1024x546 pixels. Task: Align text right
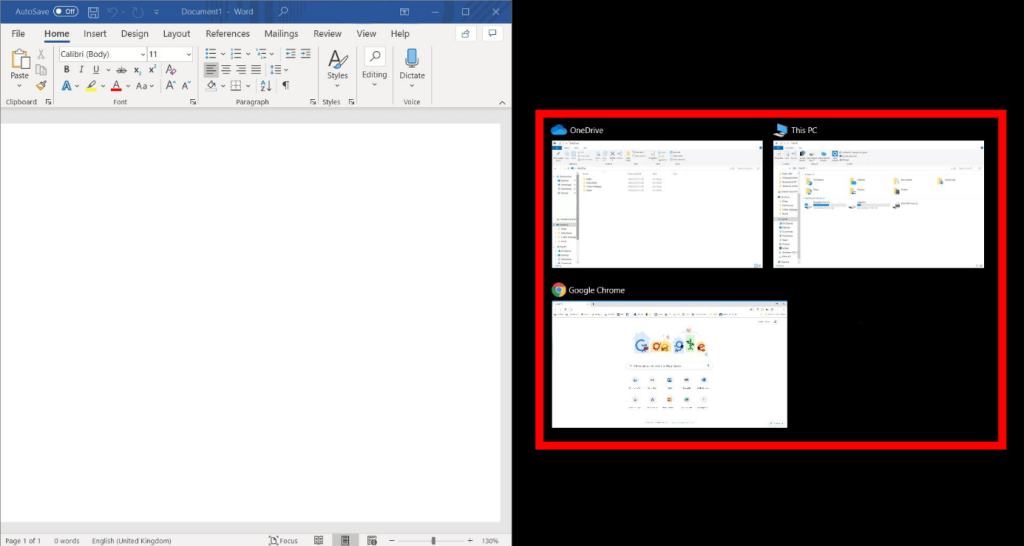pyautogui.click(x=241, y=69)
